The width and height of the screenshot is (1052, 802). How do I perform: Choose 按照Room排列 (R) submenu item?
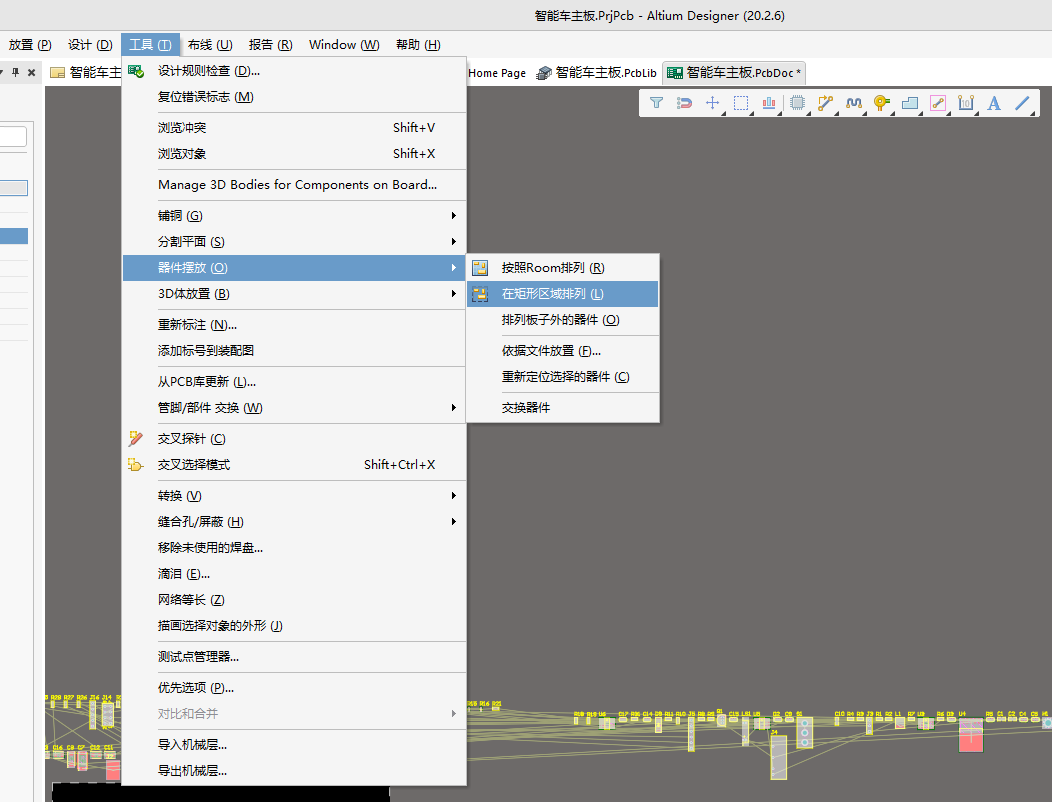coord(563,268)
